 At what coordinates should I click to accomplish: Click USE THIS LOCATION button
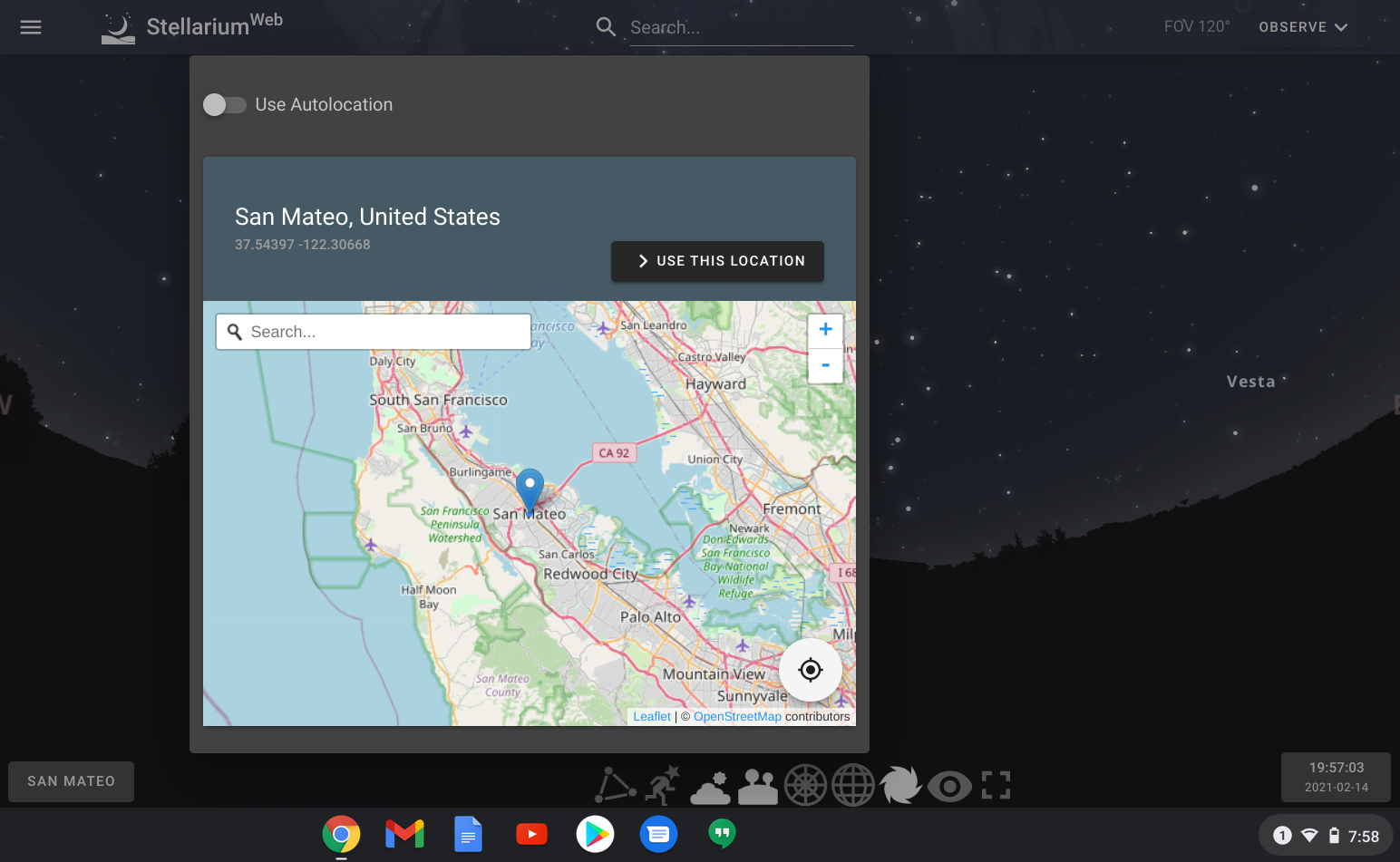pos(717,261)
